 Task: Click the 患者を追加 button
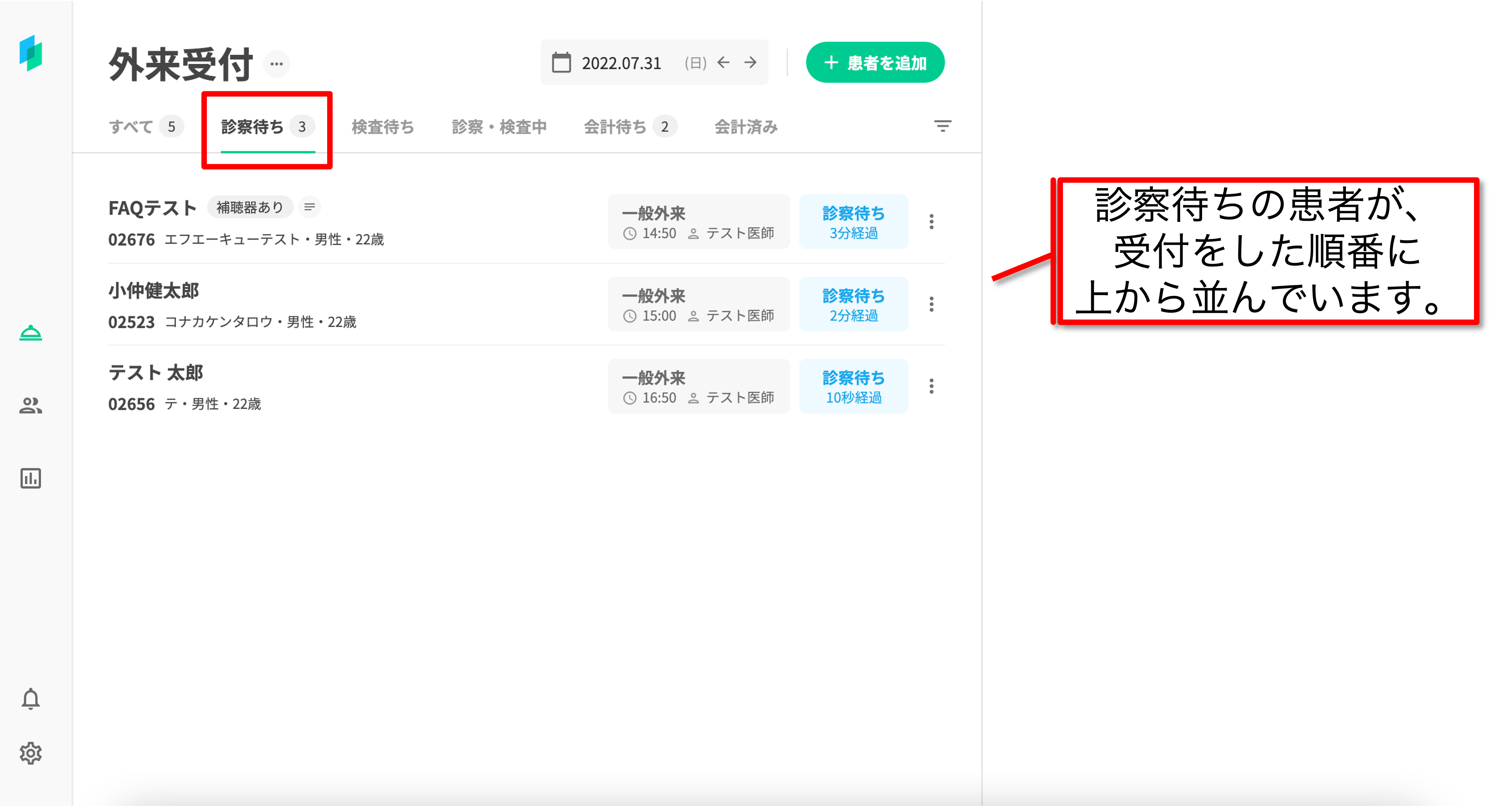[875, 62]
